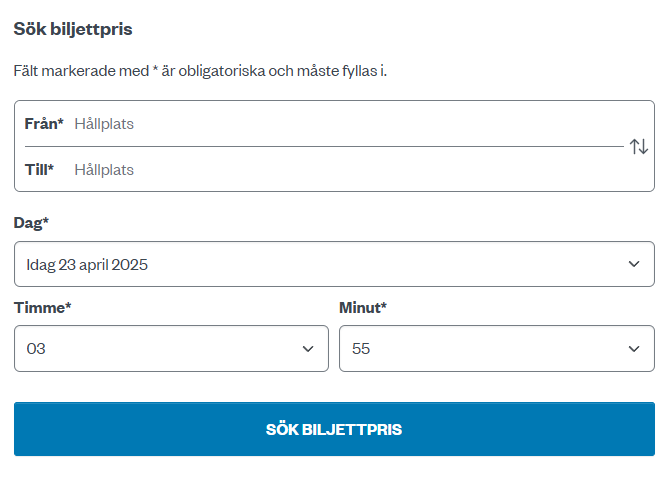Click the Dag* label
The width and height of the screenshot is (657, 480).
click(31, 223)
